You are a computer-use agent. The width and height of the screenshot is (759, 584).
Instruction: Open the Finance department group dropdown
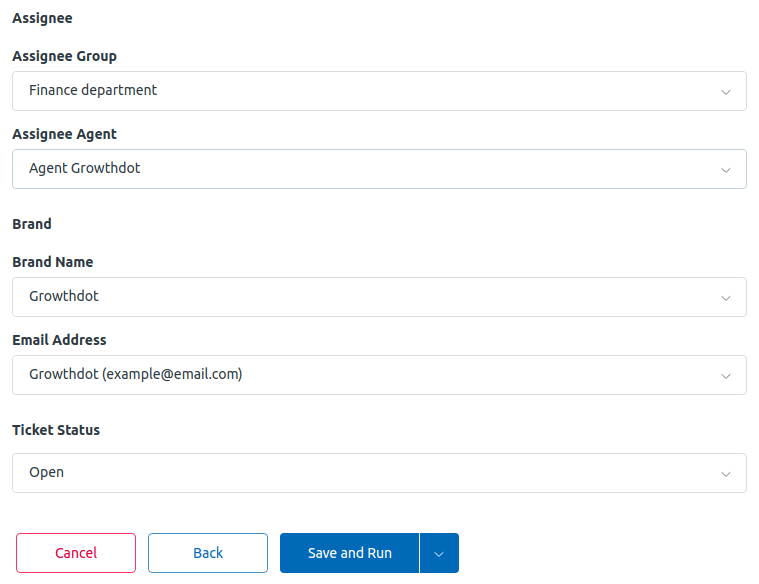pos(379,91)
